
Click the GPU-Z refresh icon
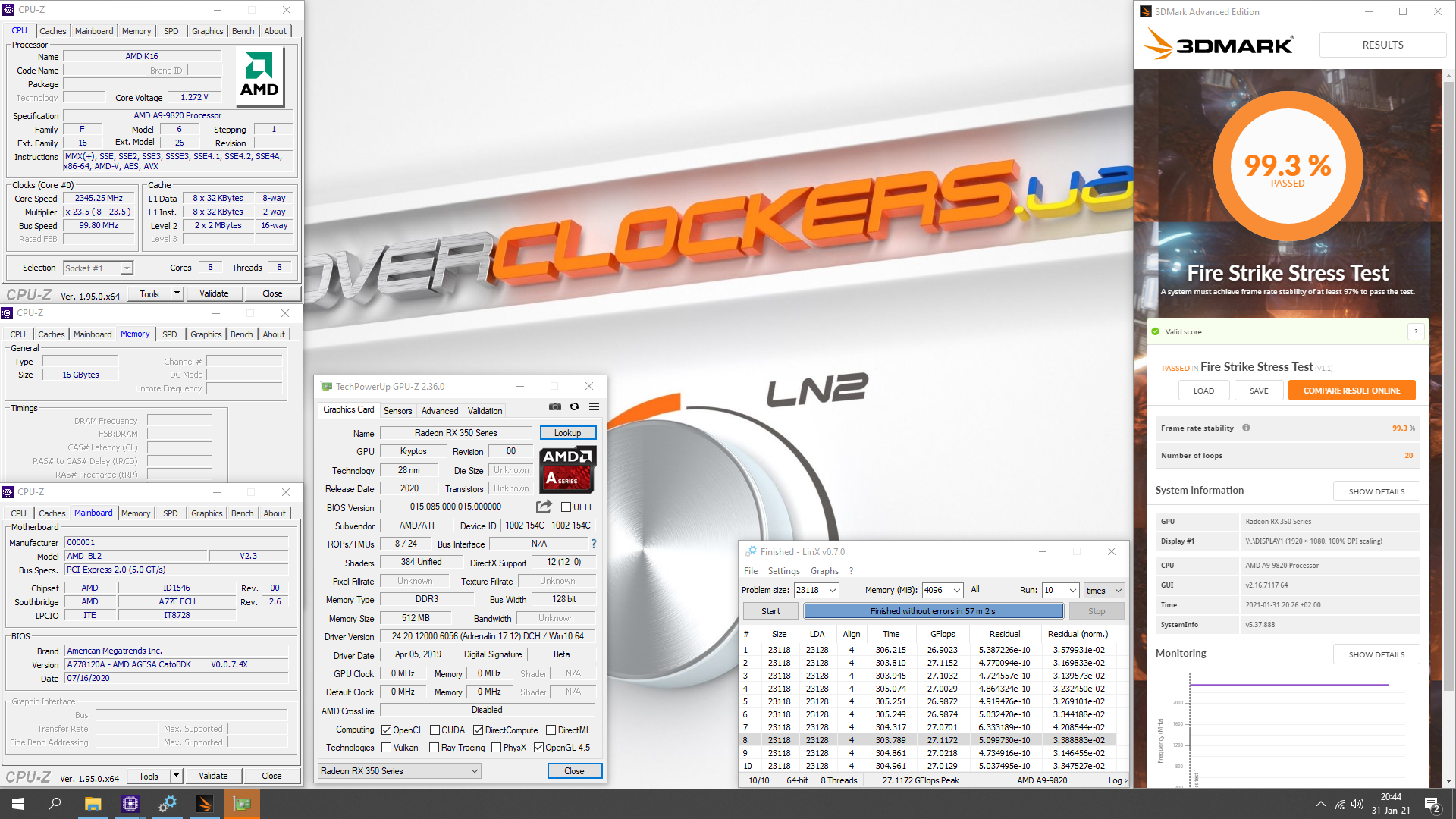[x=575, y=407]
